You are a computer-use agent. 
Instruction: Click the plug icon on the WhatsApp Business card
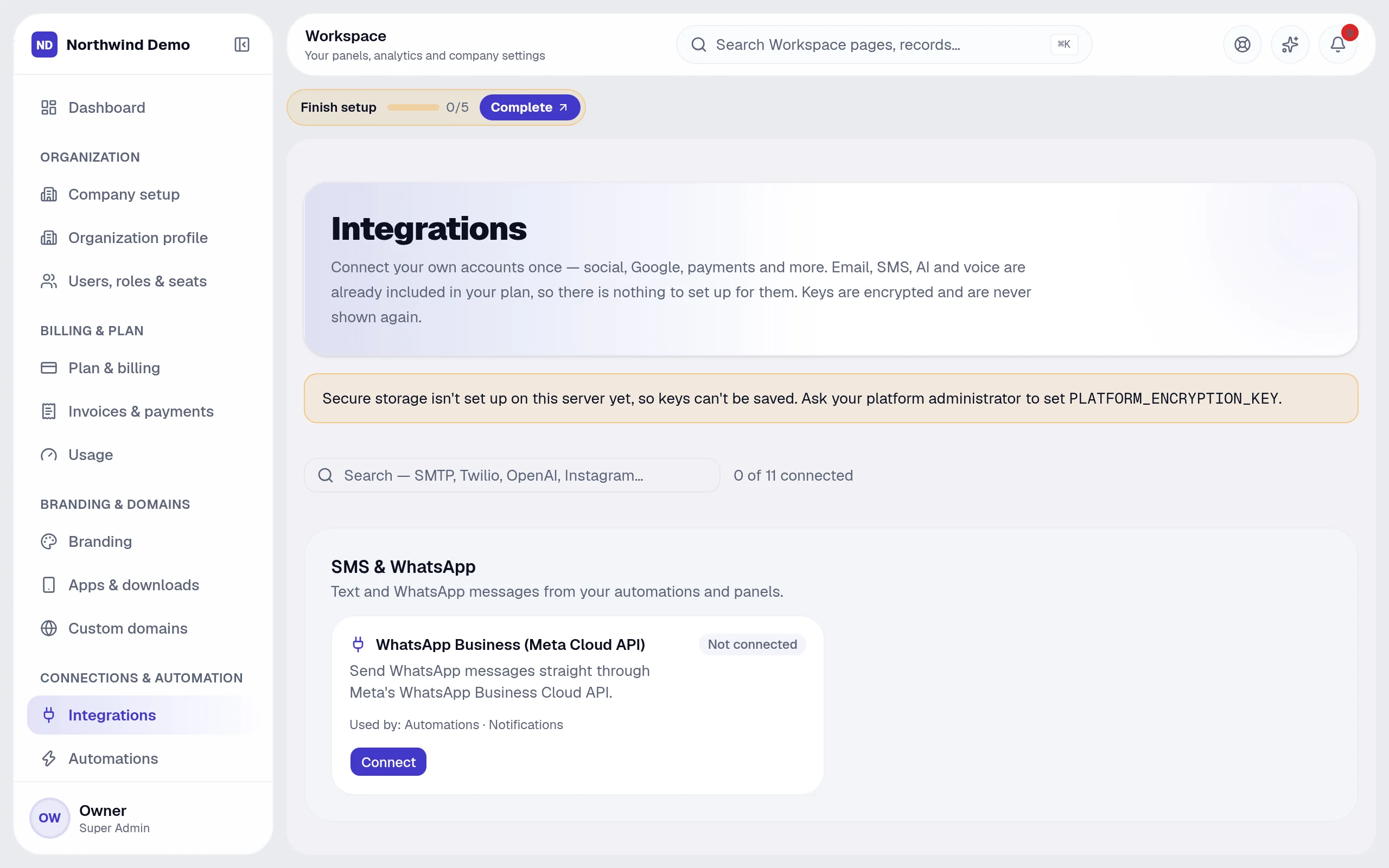click(358, 644)
